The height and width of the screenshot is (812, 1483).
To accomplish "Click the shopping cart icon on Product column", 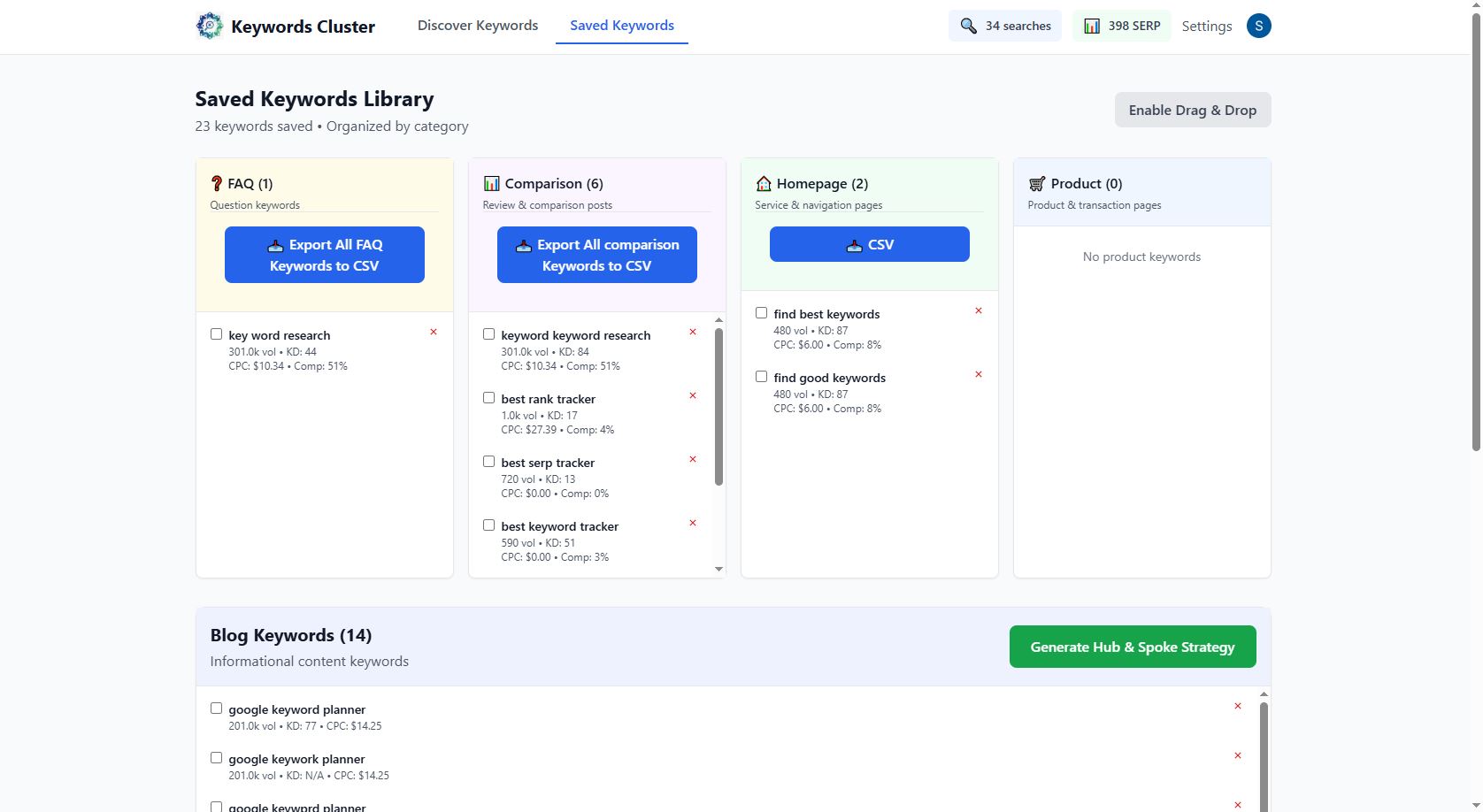I will click(x=1036, y=183).
